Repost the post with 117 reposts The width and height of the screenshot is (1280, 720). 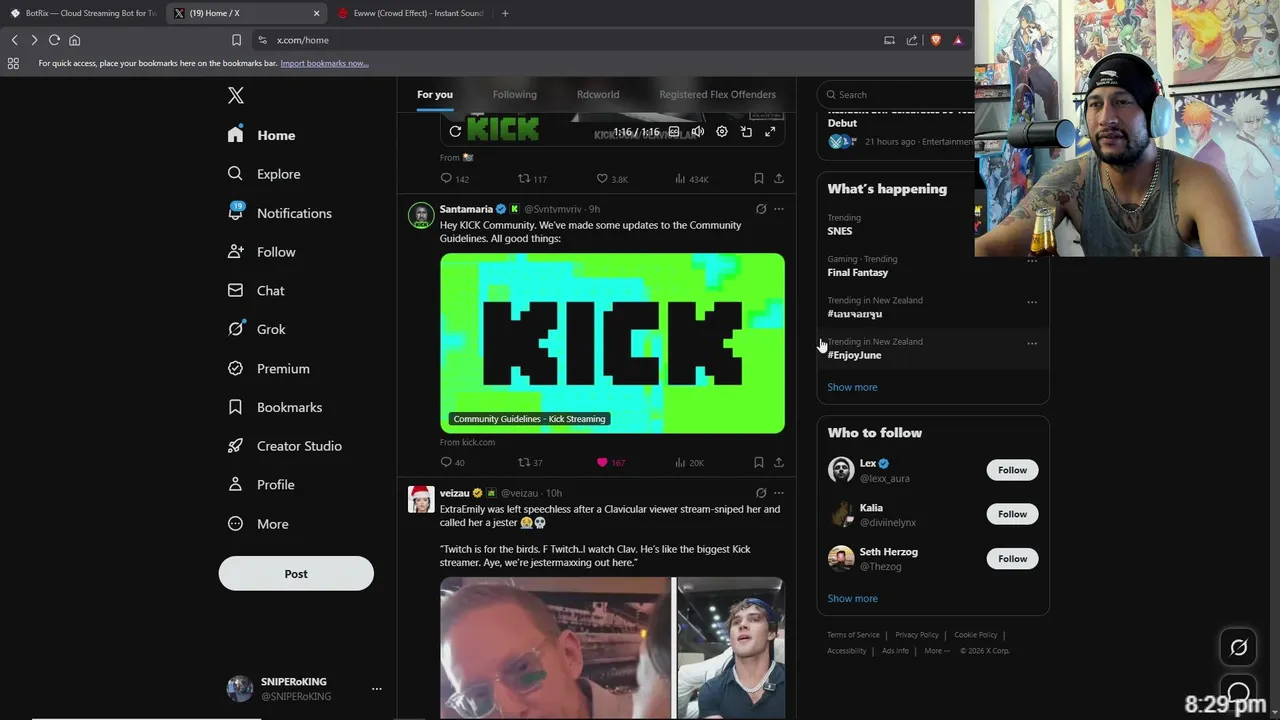pos(532,179)
